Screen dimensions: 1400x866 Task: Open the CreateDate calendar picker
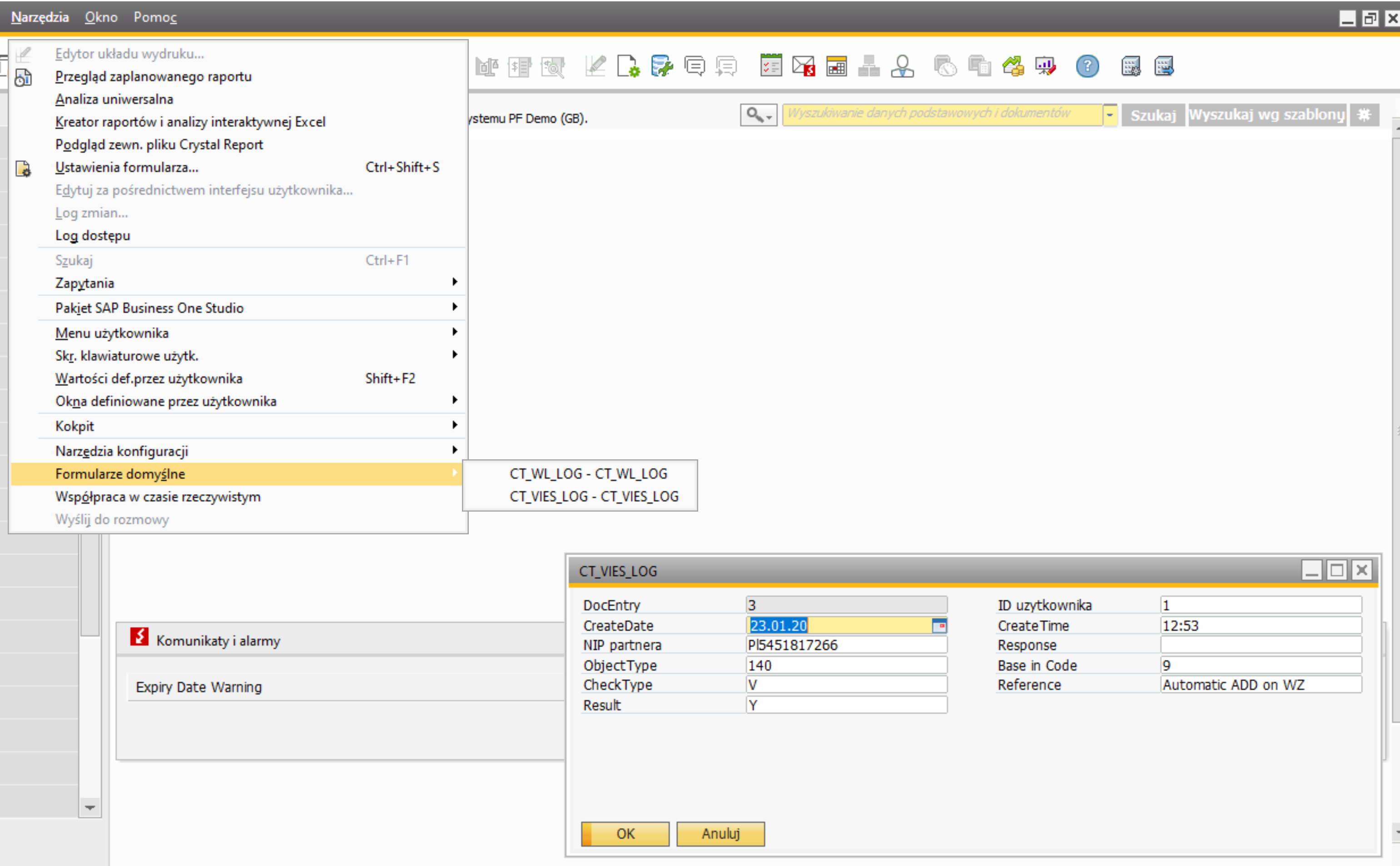coord(939,626)
